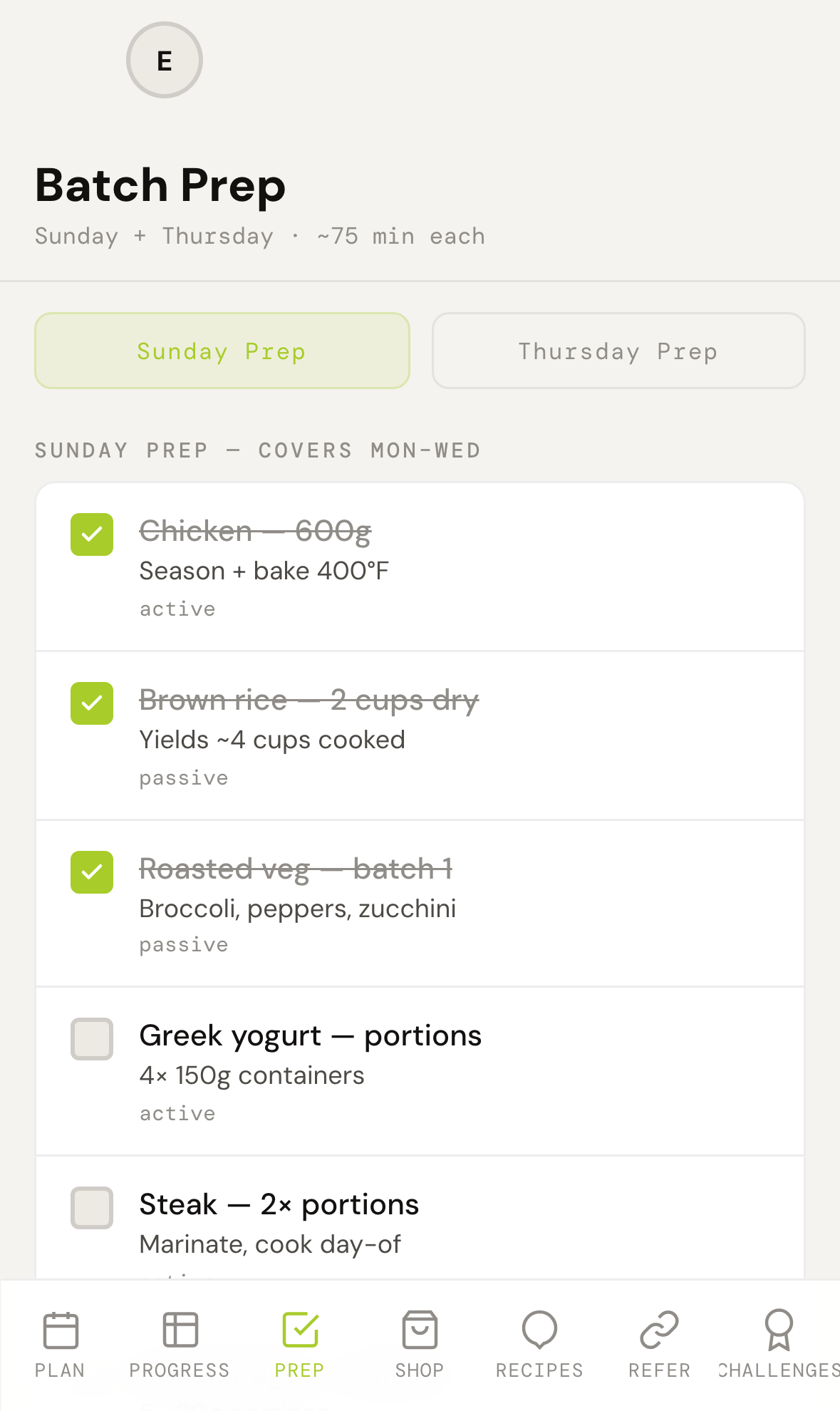Select the Sunday Prep tab
This screenshot has width=840, height=1411.
pos(222,351)
